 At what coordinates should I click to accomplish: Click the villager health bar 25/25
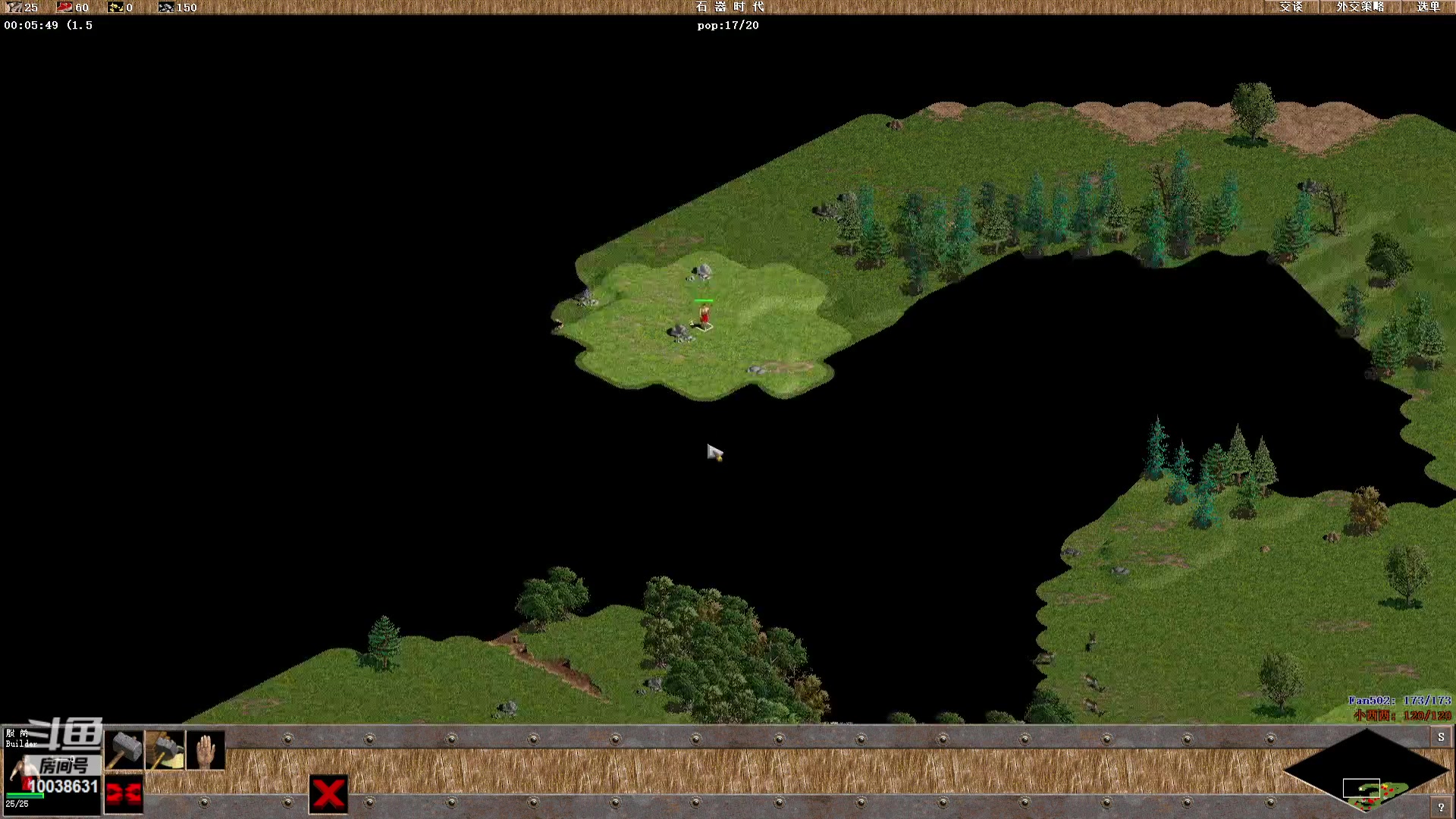[x=26, y=796]
